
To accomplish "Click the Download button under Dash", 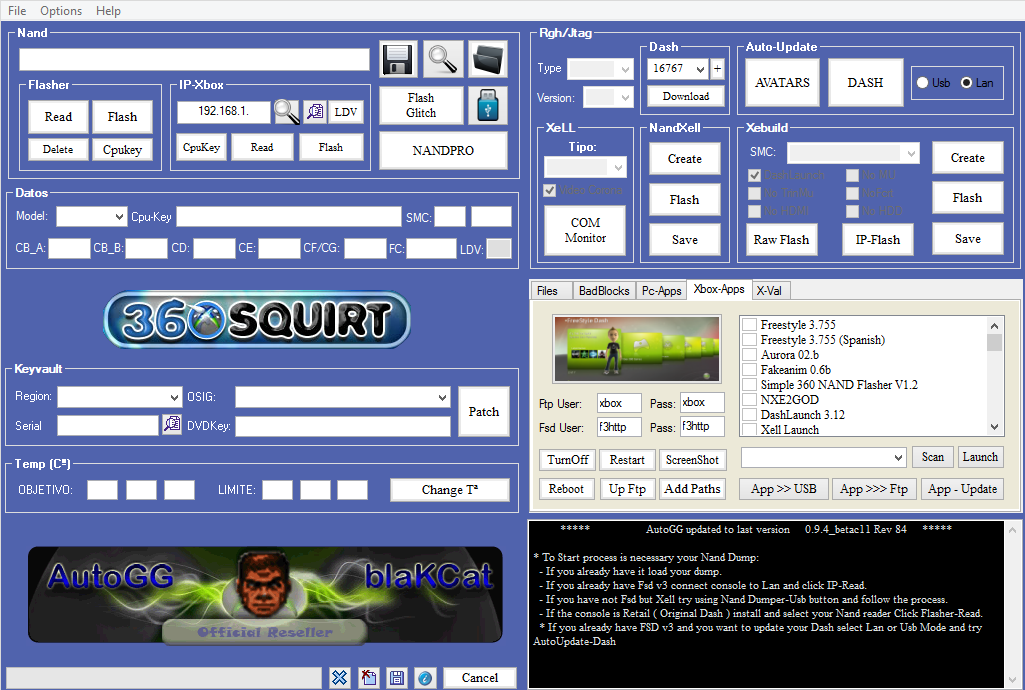I will click(x=685, y=96).
